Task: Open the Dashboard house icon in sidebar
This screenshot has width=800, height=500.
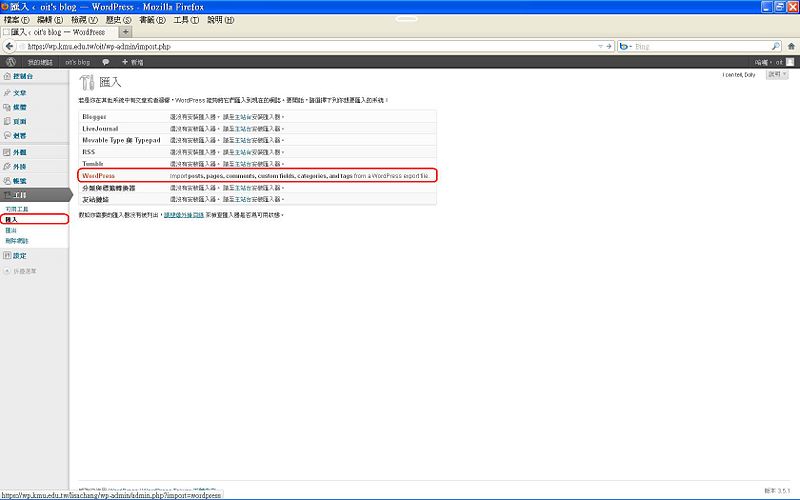Action: point(7,76)
